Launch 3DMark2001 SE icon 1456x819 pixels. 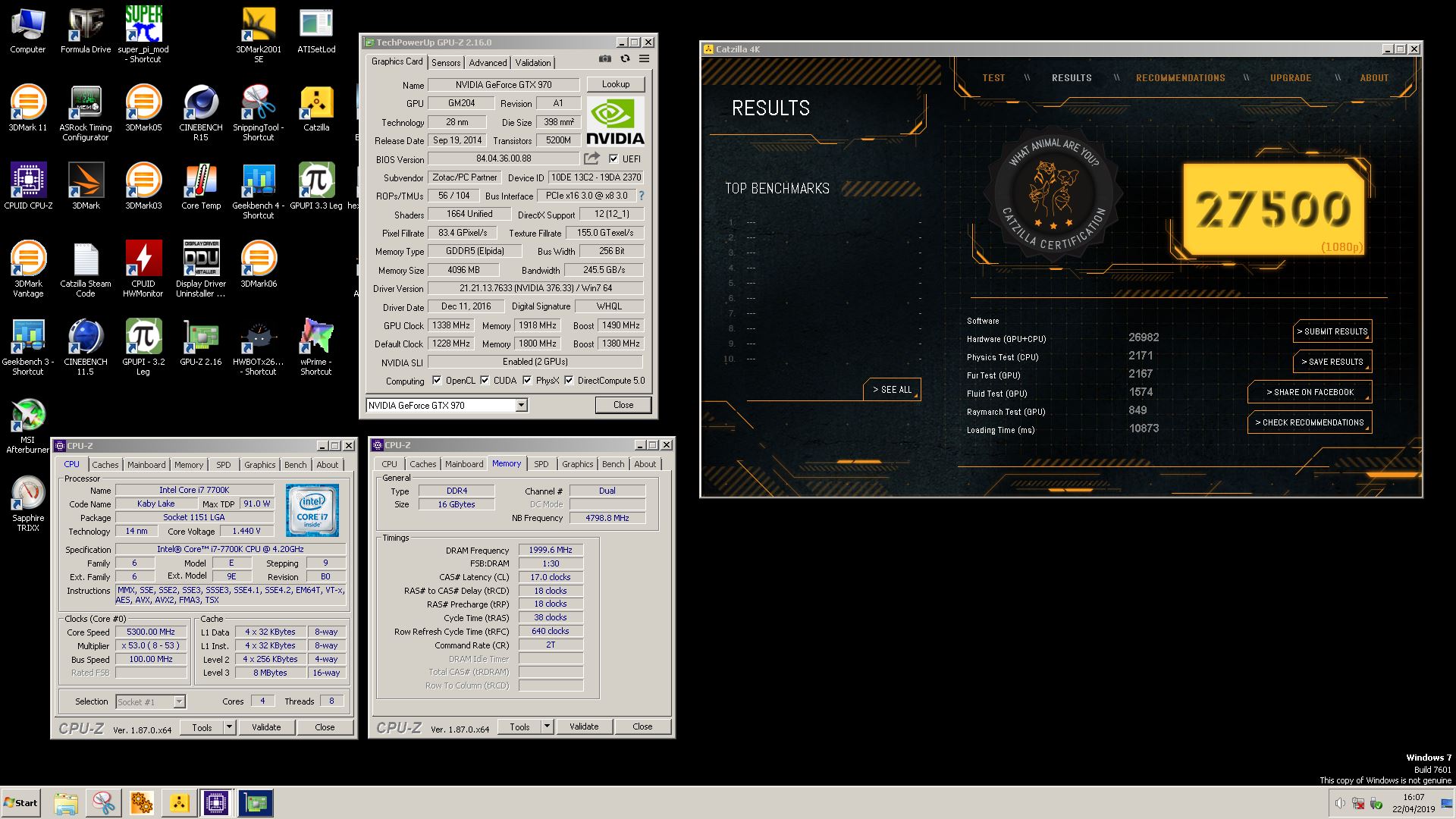coord(259,34)
